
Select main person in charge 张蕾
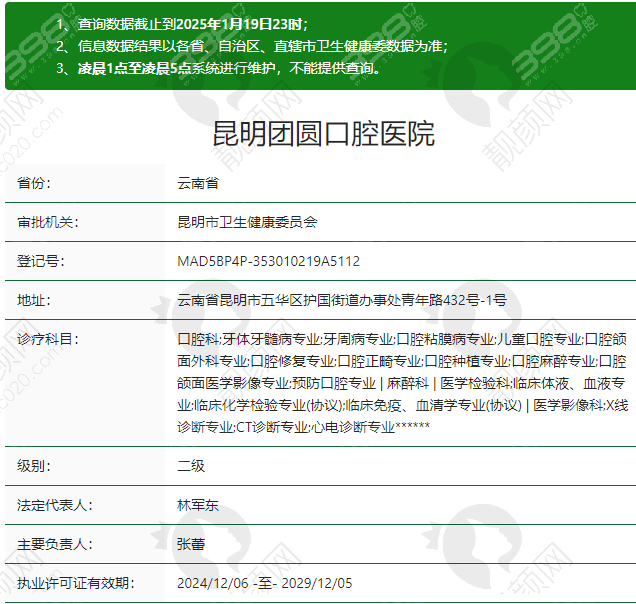click(x=191, y=544)
